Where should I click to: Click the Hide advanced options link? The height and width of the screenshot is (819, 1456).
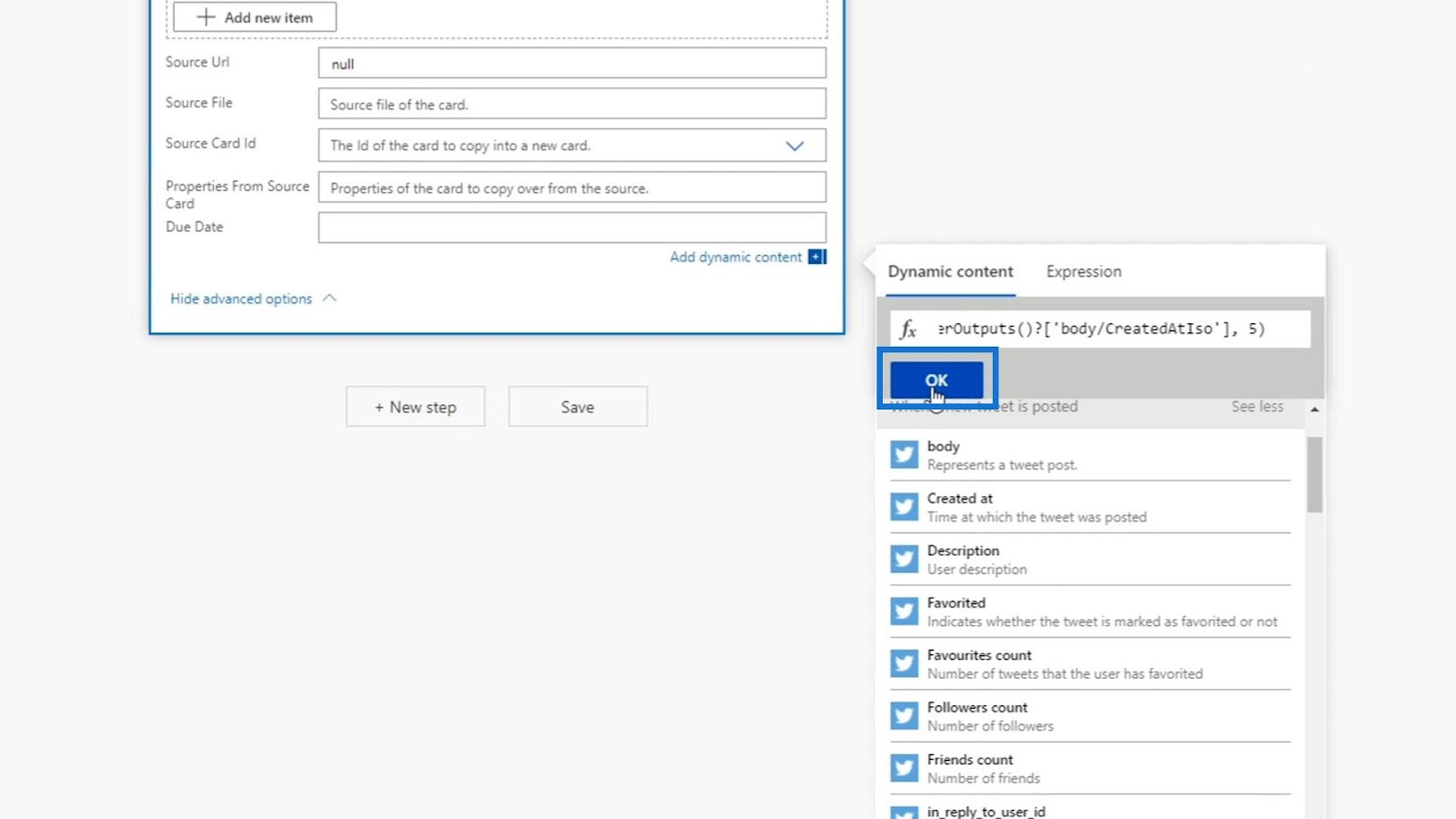click(241, 298)
